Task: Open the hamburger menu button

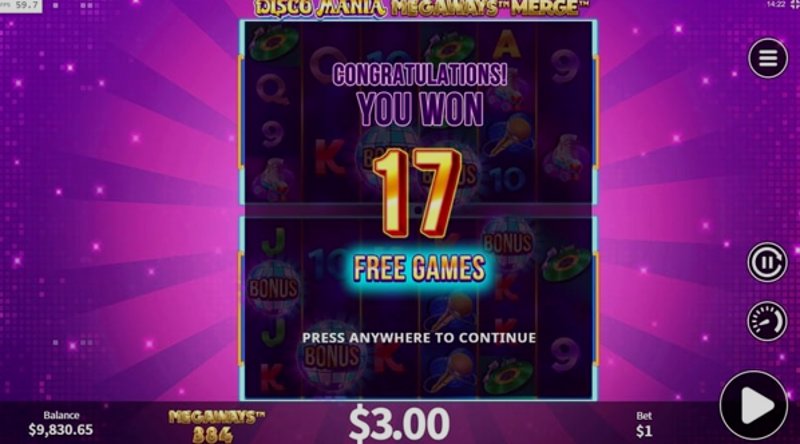Action: [x=767, y=58]
